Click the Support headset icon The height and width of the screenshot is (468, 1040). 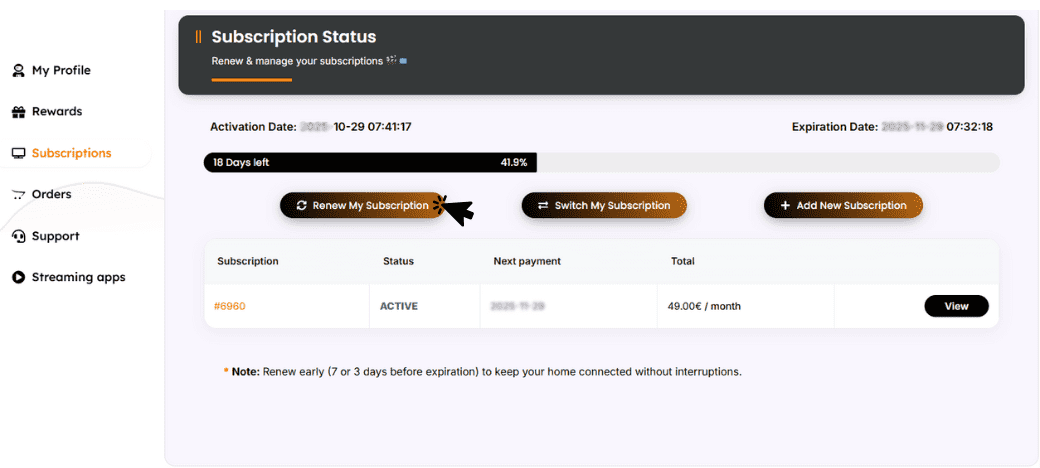click(x=18, y=237)
